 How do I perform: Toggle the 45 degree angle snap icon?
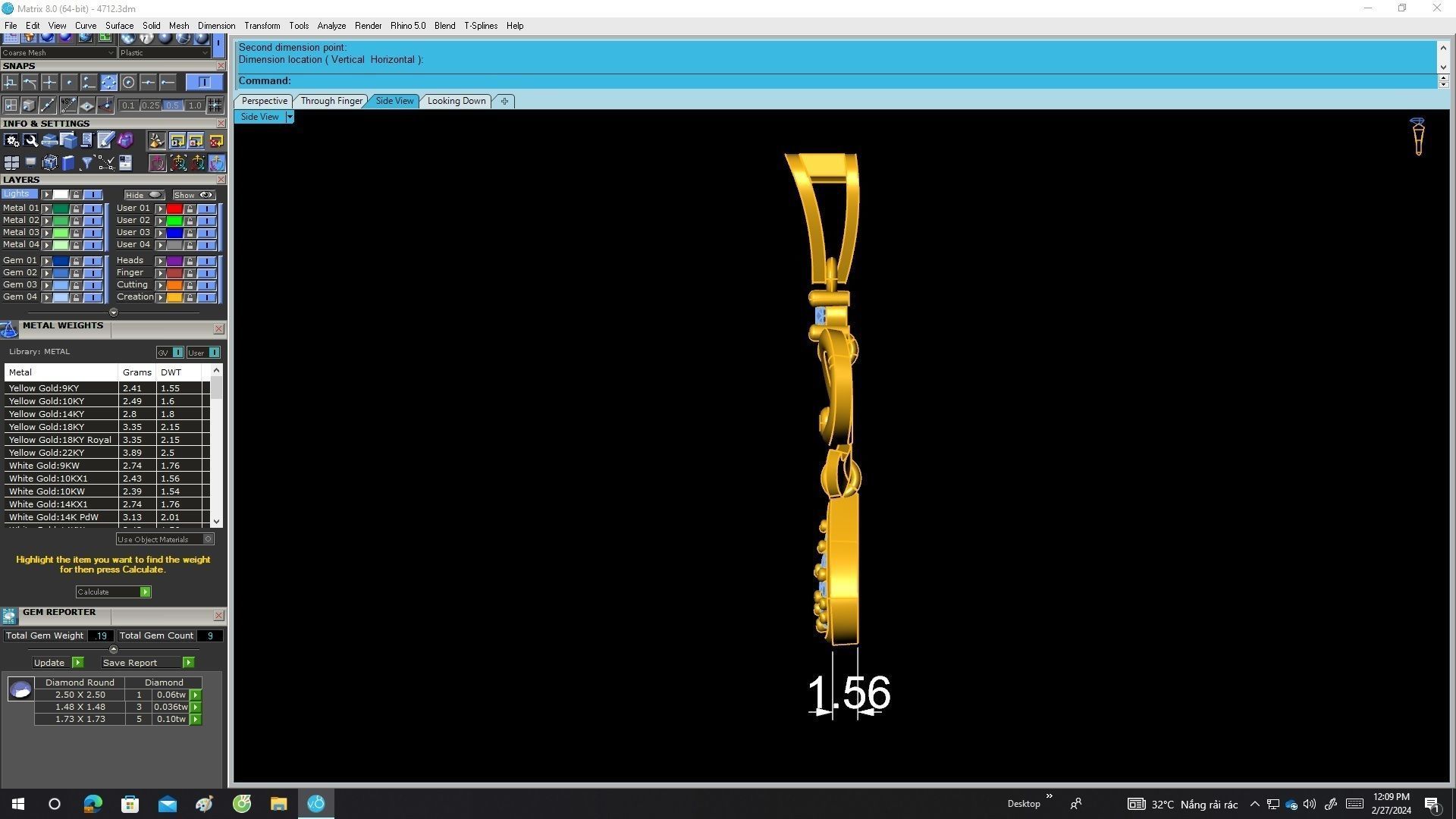[x=68, y=105]
